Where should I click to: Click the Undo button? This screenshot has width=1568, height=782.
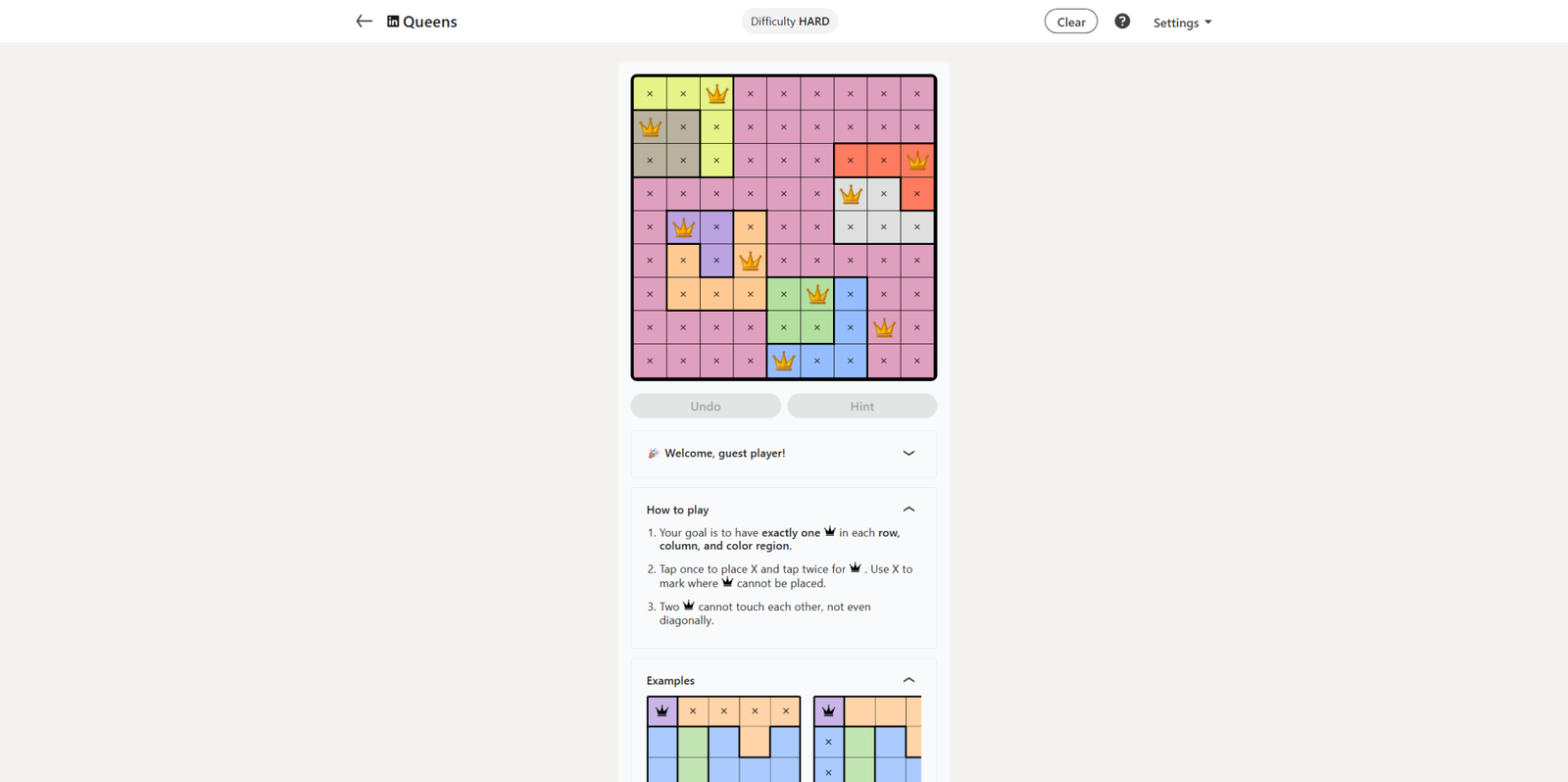pyautogui.click(x=706, y=406)
